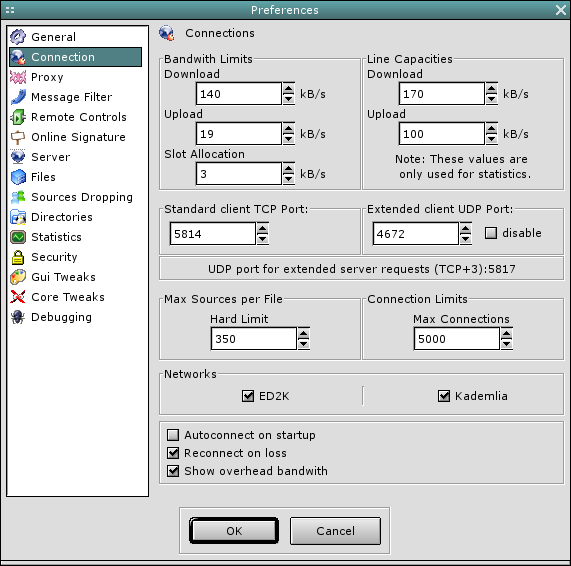Select the Message Filter icon
571x566 pixels.
[18, 97]
